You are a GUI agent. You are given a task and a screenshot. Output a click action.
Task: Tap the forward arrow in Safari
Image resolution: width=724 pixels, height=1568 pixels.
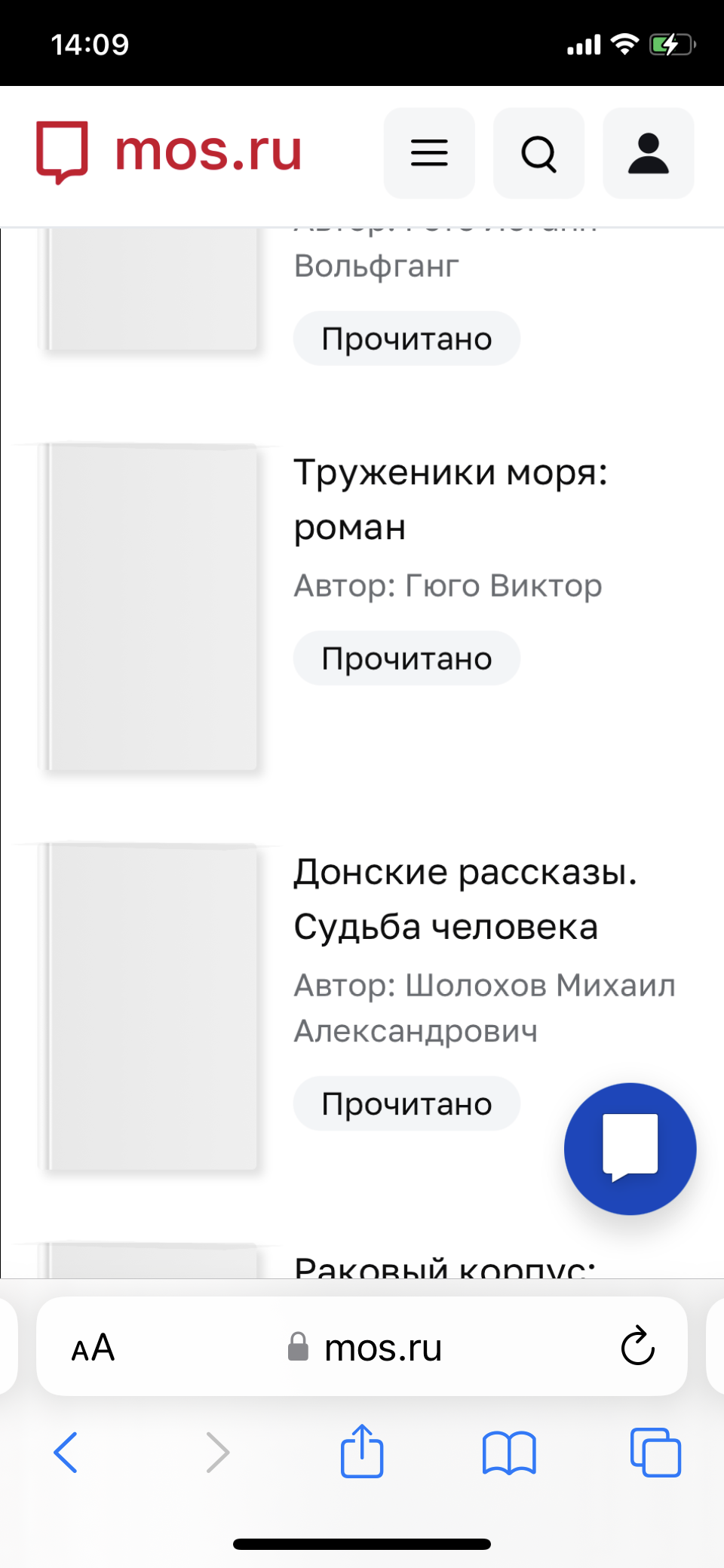[217, 1452]
